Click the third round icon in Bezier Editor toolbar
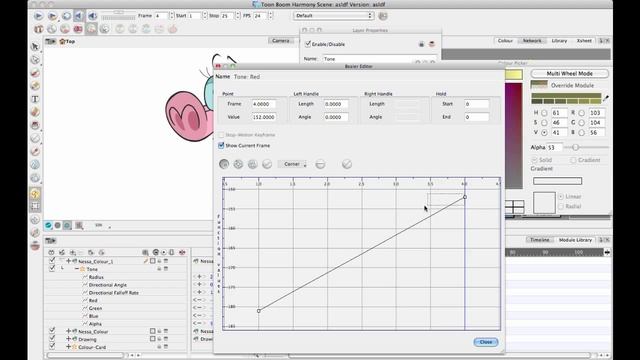 [x=253, y=164]
